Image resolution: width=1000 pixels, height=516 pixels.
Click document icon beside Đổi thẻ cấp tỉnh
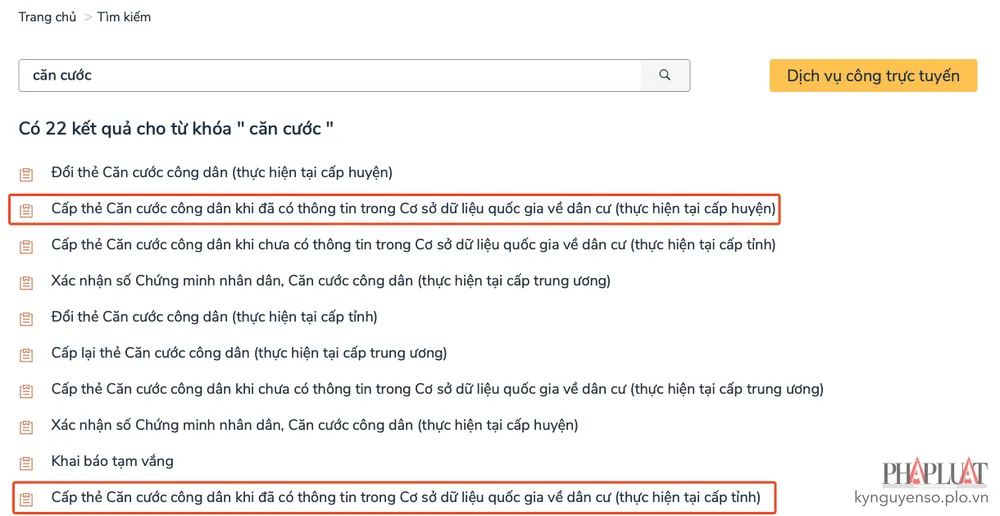point(26,318)
